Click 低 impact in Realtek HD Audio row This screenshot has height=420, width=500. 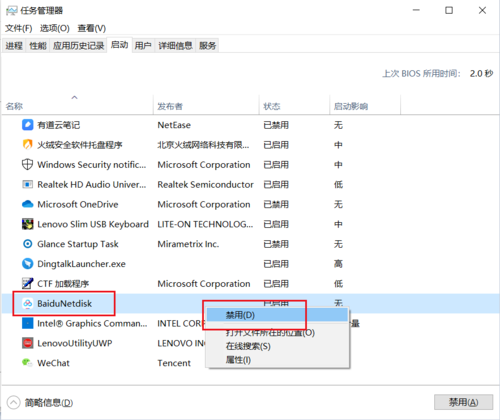338,184
